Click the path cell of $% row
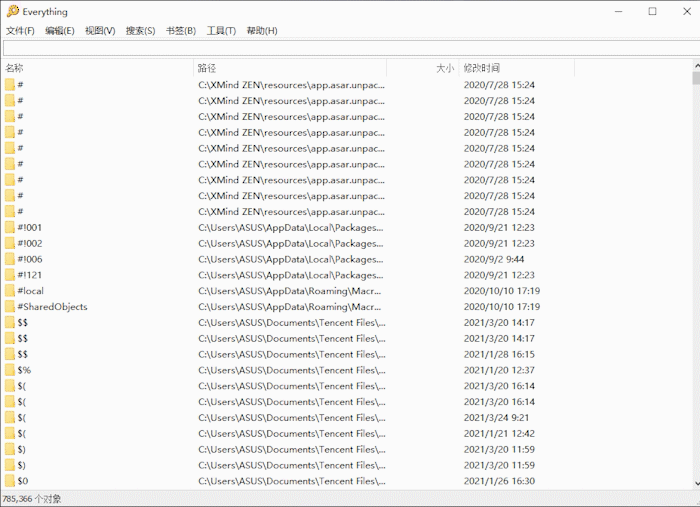The height and width of the screenshot is (507, 700). [292, 370]
